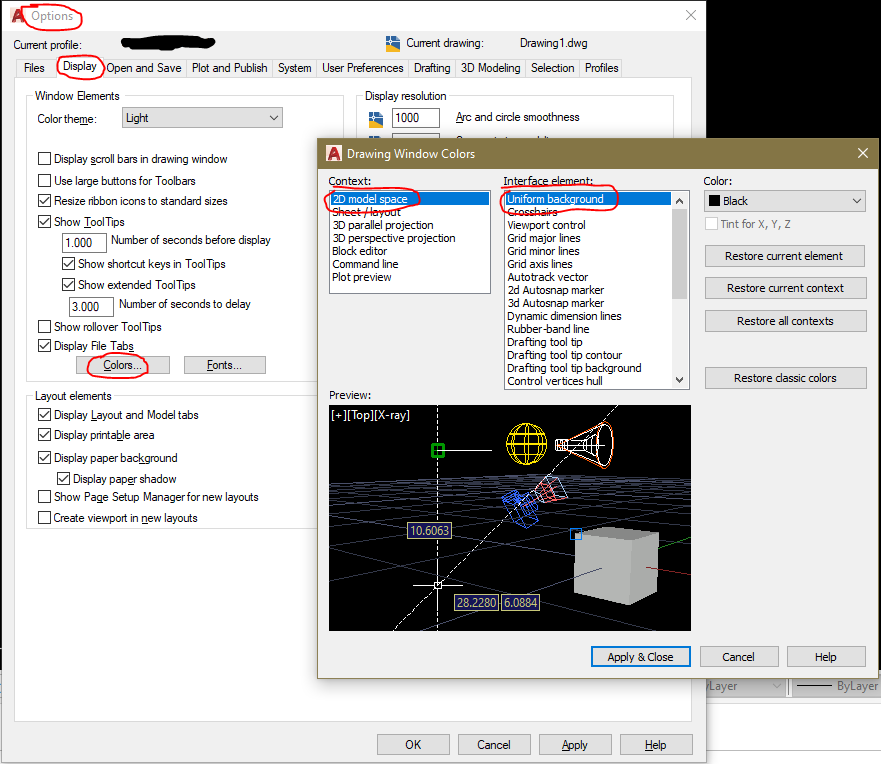Select Command line context

point(410,264)
